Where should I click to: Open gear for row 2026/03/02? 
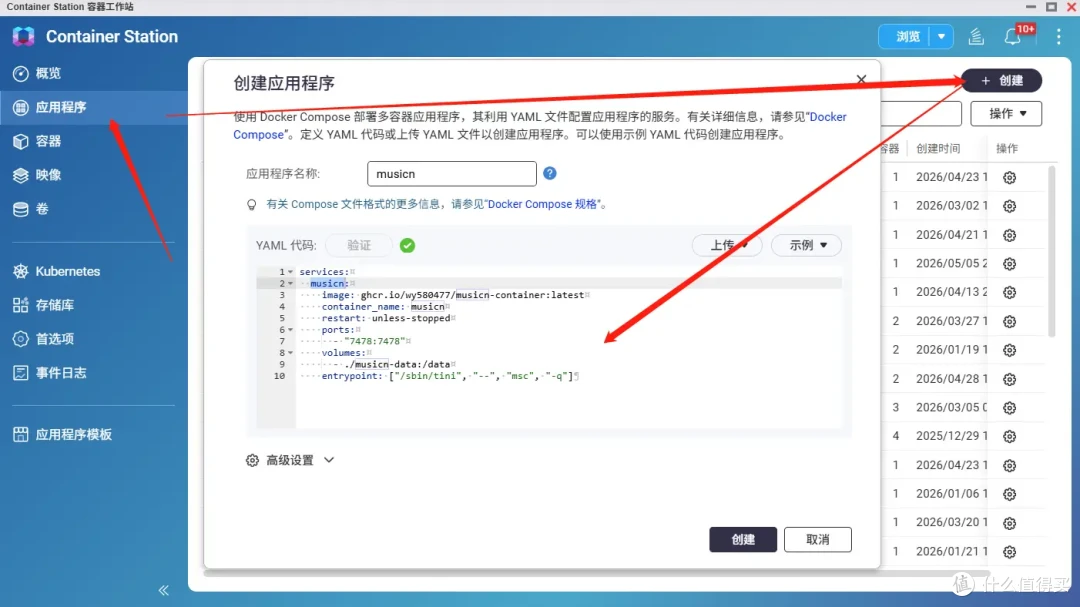coord(1009,206)
